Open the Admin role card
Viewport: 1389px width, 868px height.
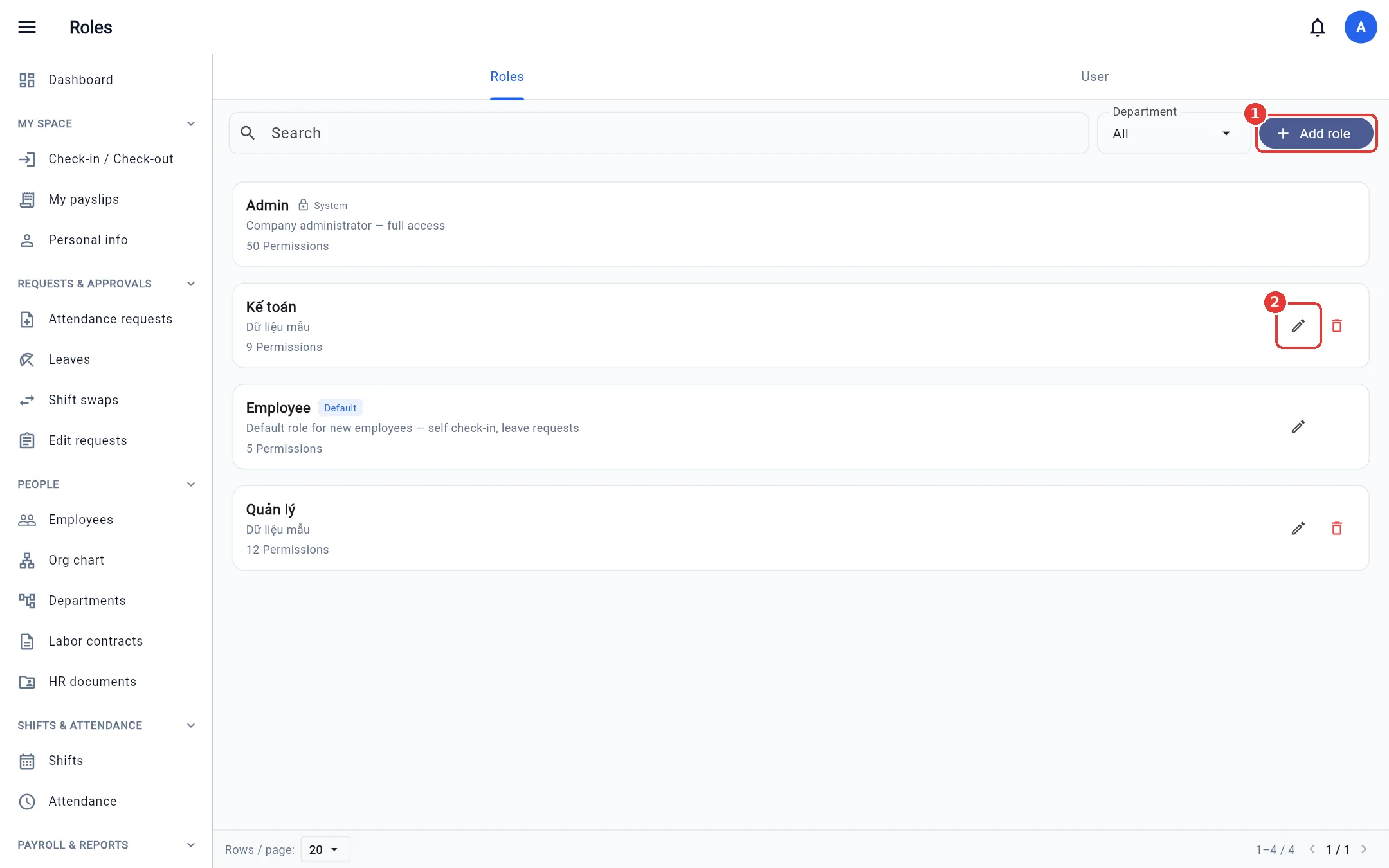[801, 224]
